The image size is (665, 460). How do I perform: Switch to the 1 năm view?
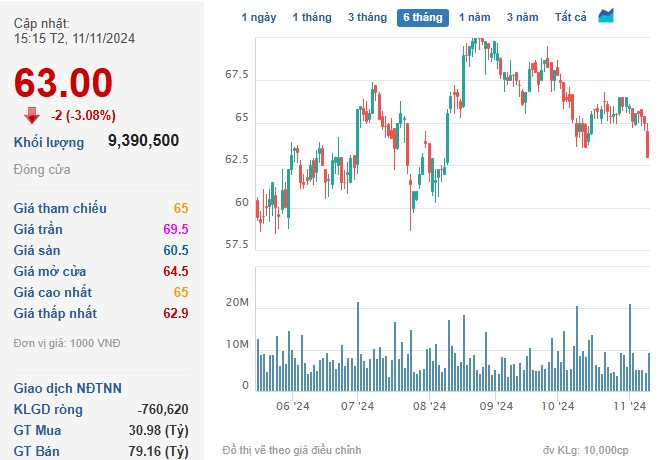(475, 17)
